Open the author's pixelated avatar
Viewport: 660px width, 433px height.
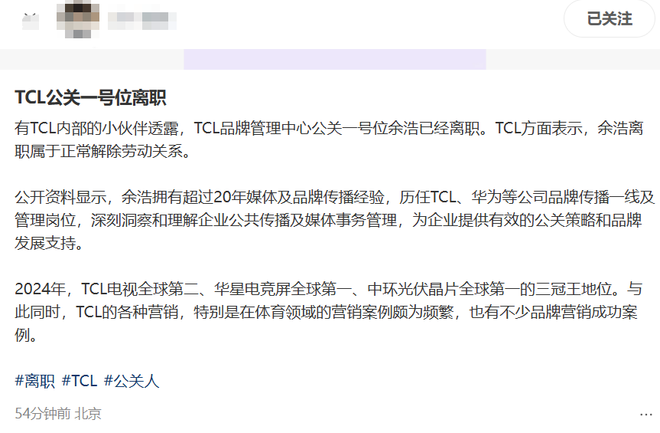(x=78, y=19)
